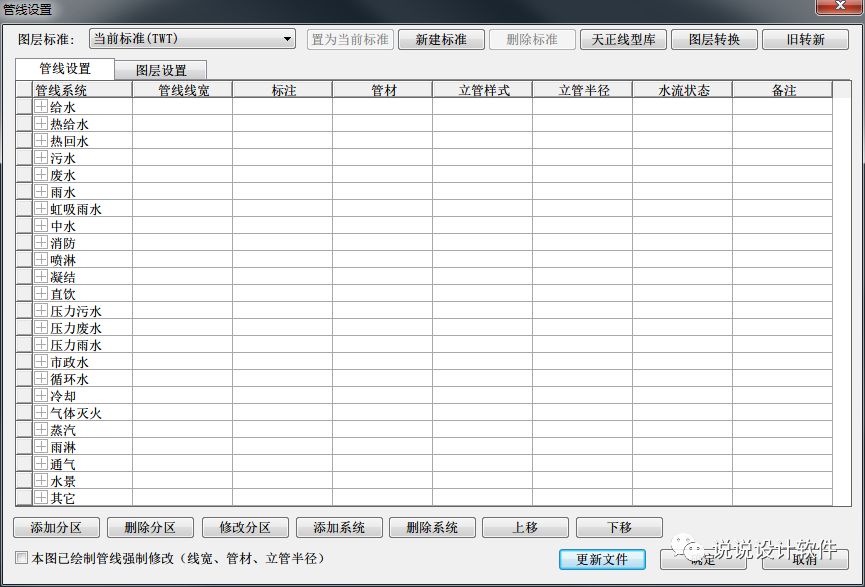Click the 上移 button
Image resolution: width=865 pixels, height=587 pixels.
526,528
